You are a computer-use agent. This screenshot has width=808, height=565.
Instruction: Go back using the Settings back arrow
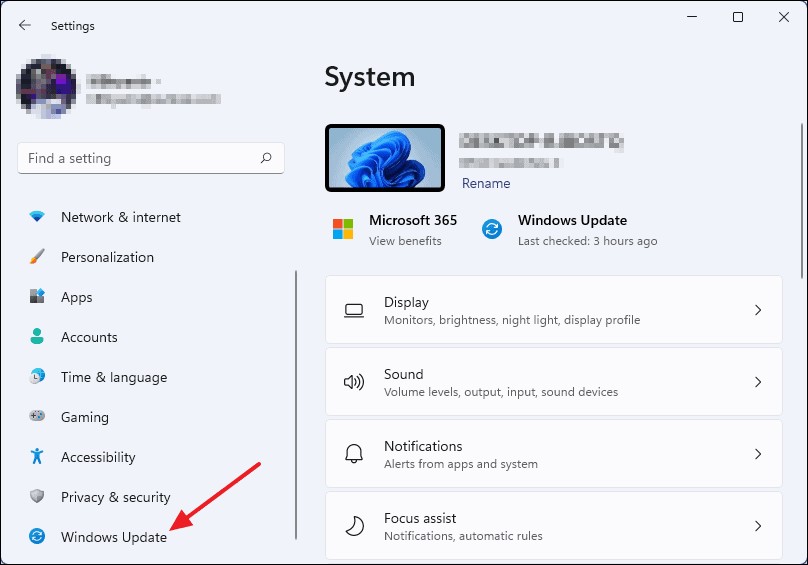(x=24, y=25)
